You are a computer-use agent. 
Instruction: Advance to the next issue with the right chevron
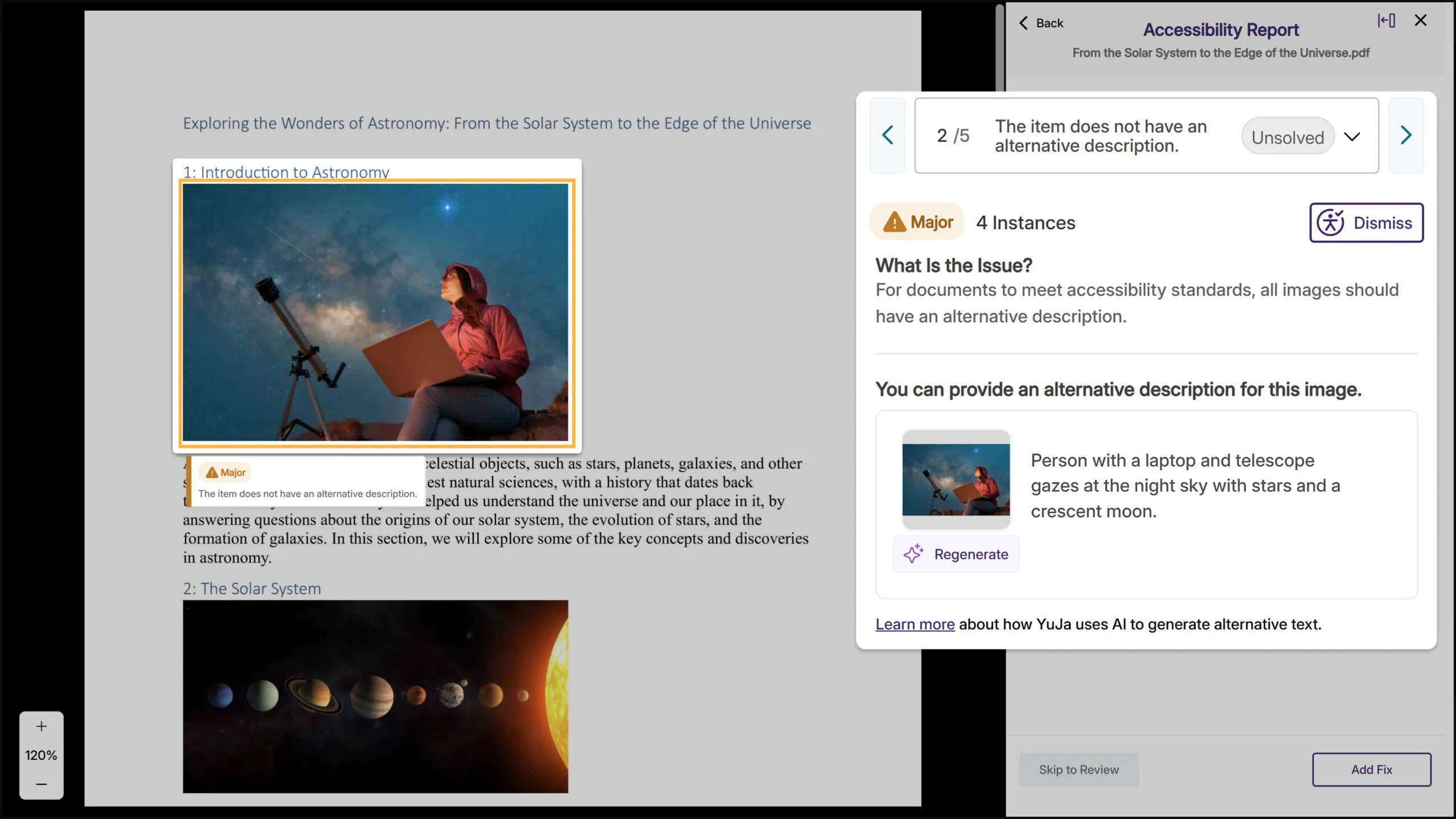coord(1405,135)
